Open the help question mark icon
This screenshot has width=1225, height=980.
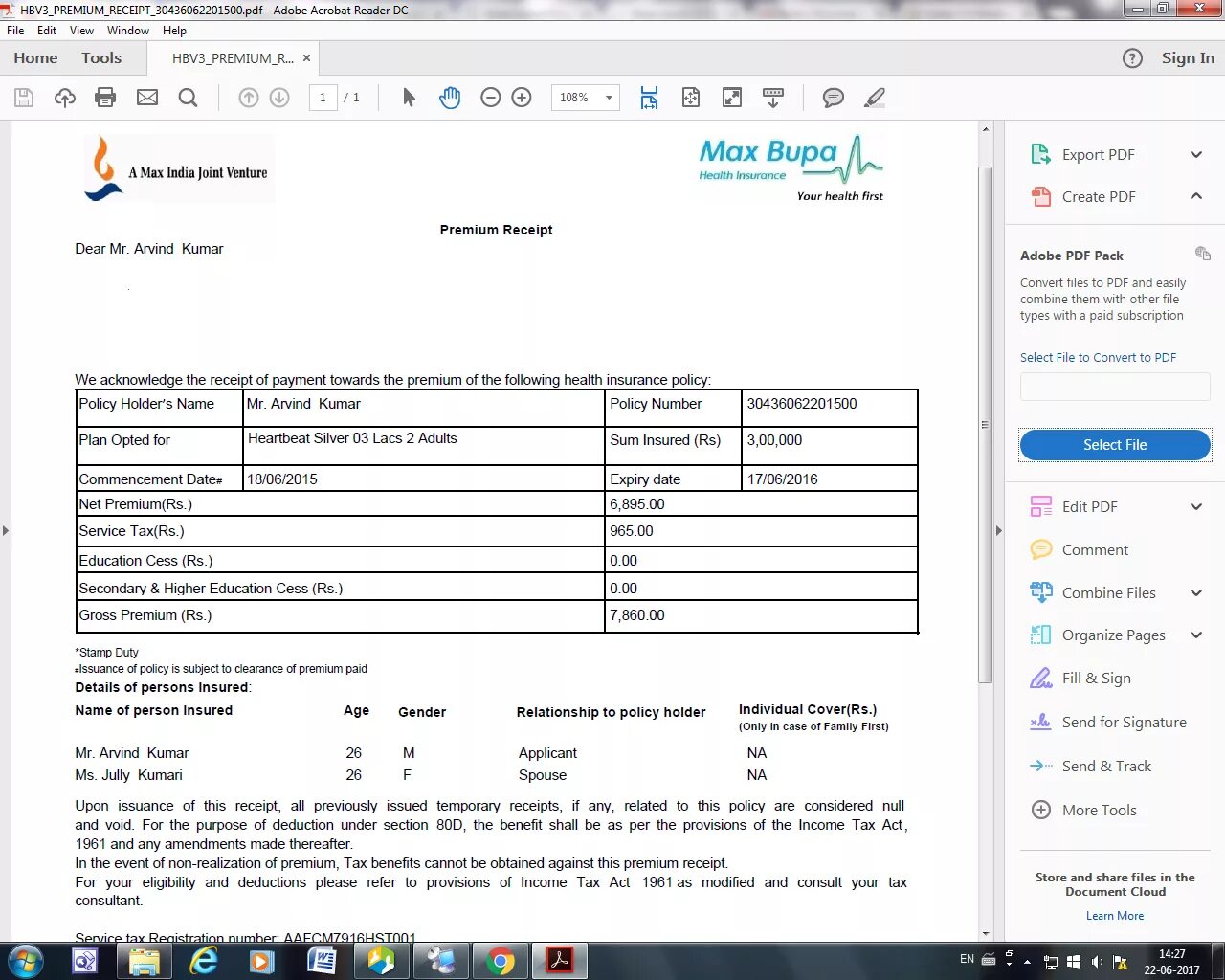point(1132,58)
